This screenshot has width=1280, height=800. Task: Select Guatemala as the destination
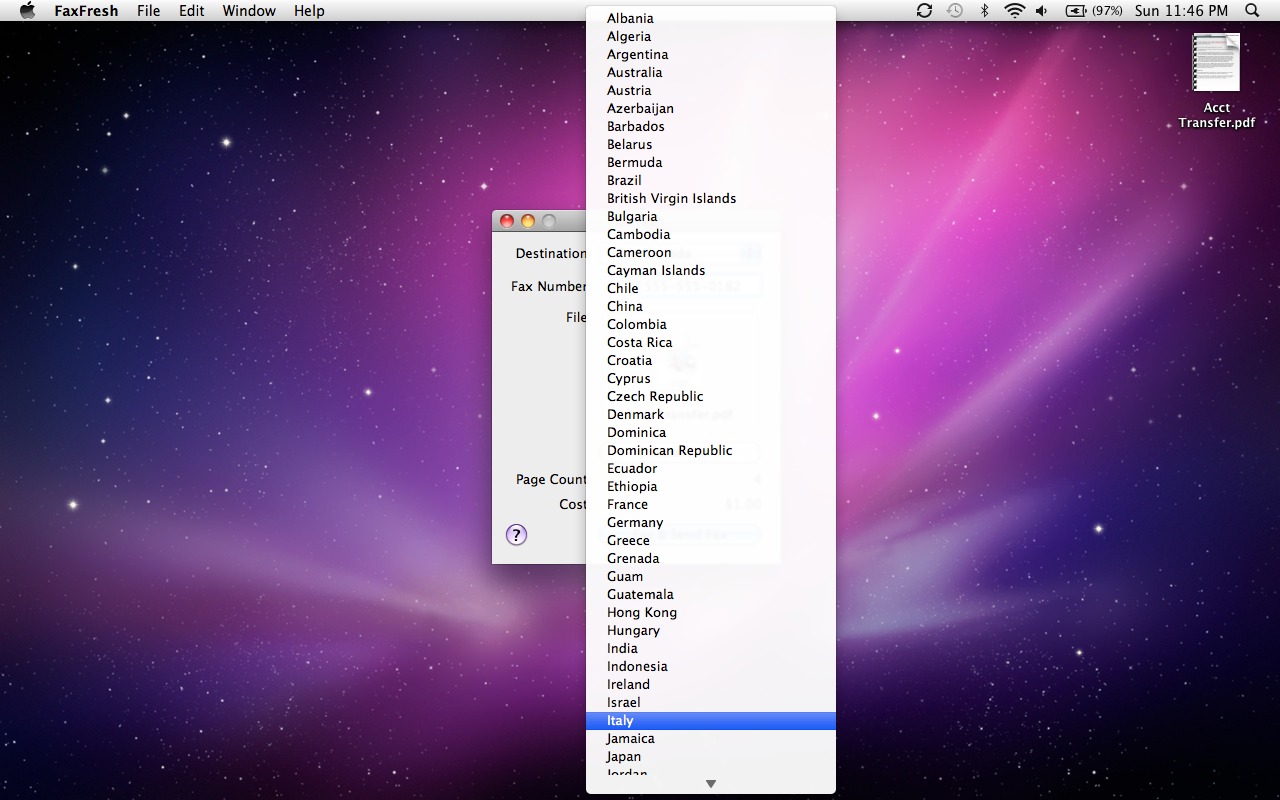(711, 594)
